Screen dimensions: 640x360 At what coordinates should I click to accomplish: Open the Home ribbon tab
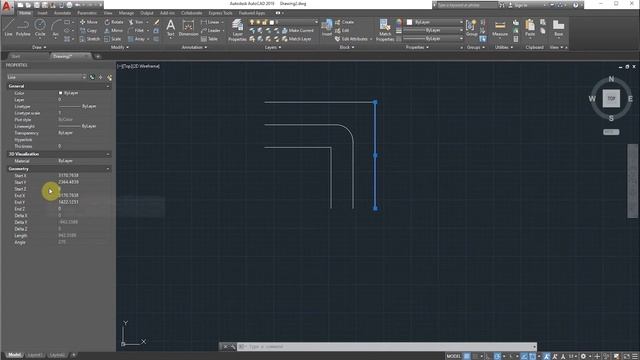25,13
